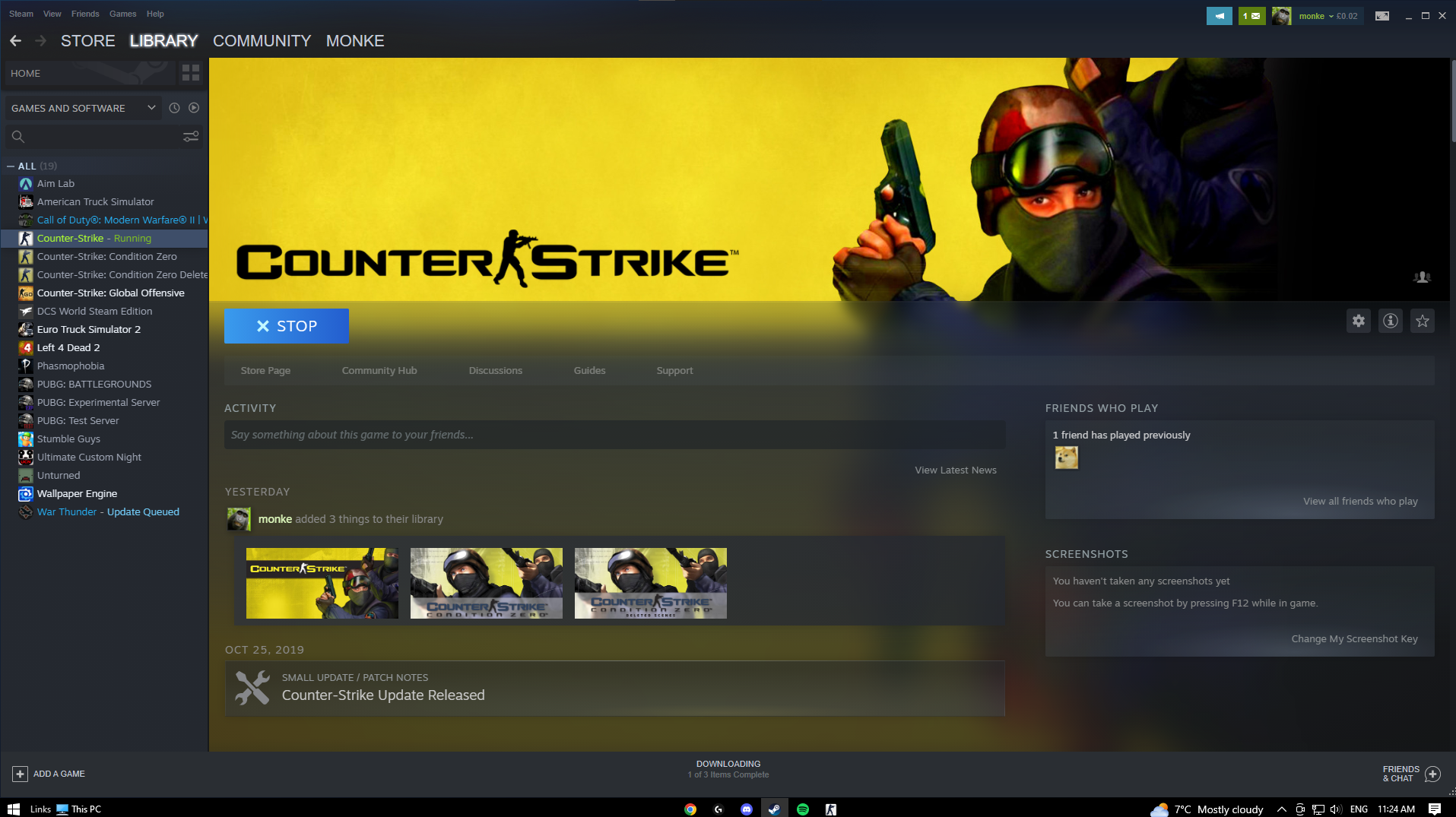Go back with the left arrow
The image size is (1456, 817).
[16, 41]
